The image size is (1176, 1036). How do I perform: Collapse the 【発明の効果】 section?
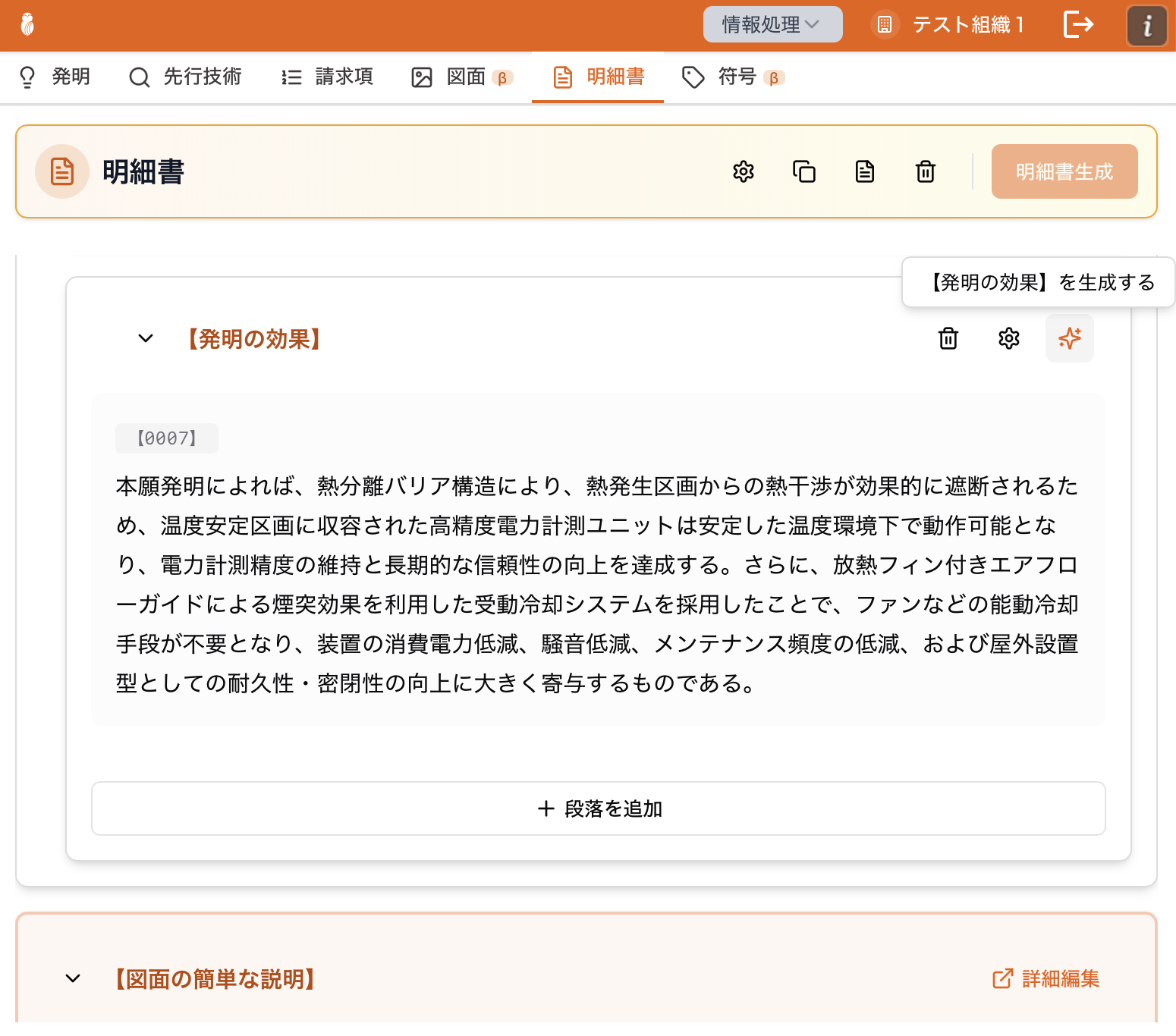tap(146, 338)
